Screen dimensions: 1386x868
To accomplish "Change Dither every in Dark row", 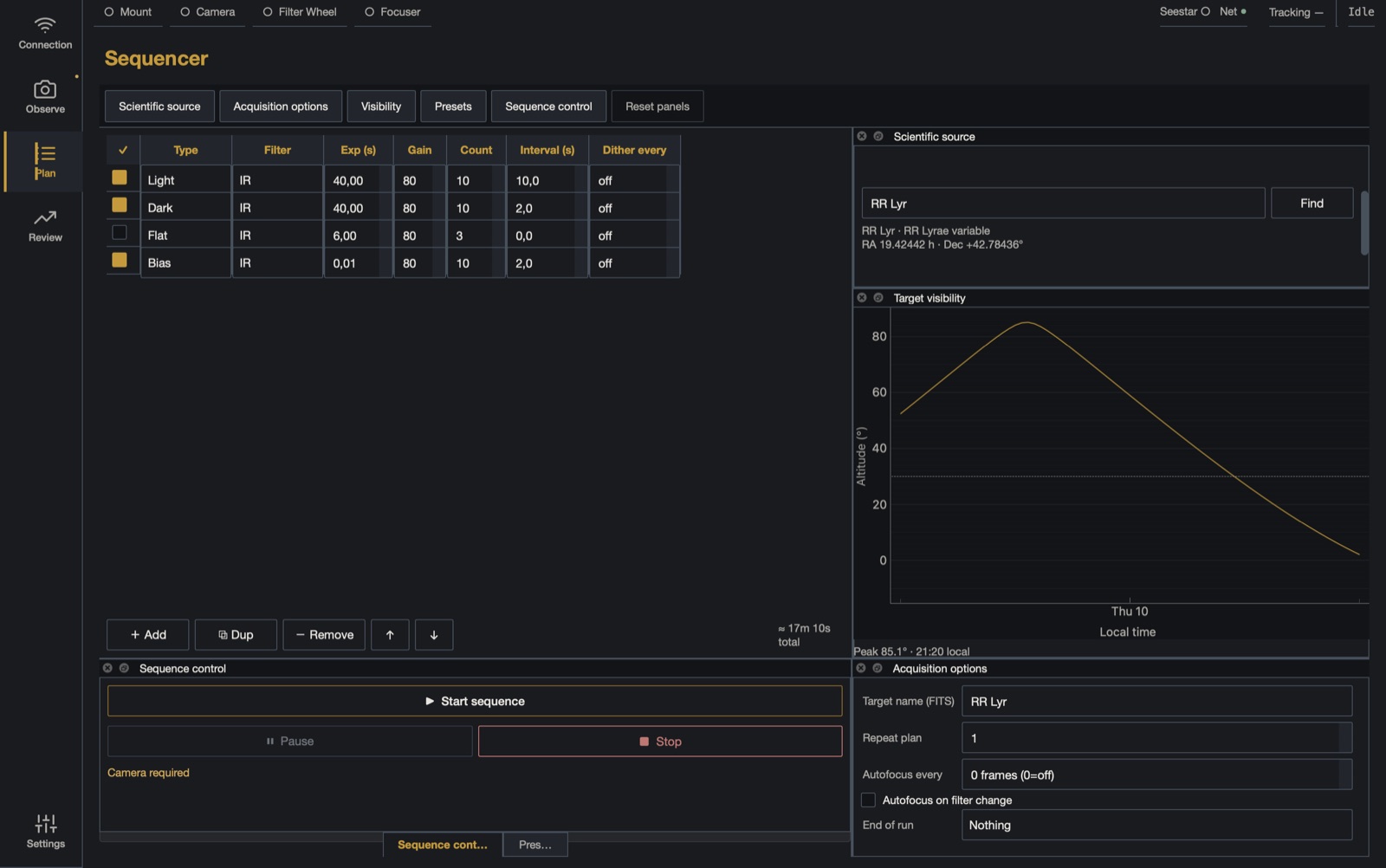I will 634,208.
